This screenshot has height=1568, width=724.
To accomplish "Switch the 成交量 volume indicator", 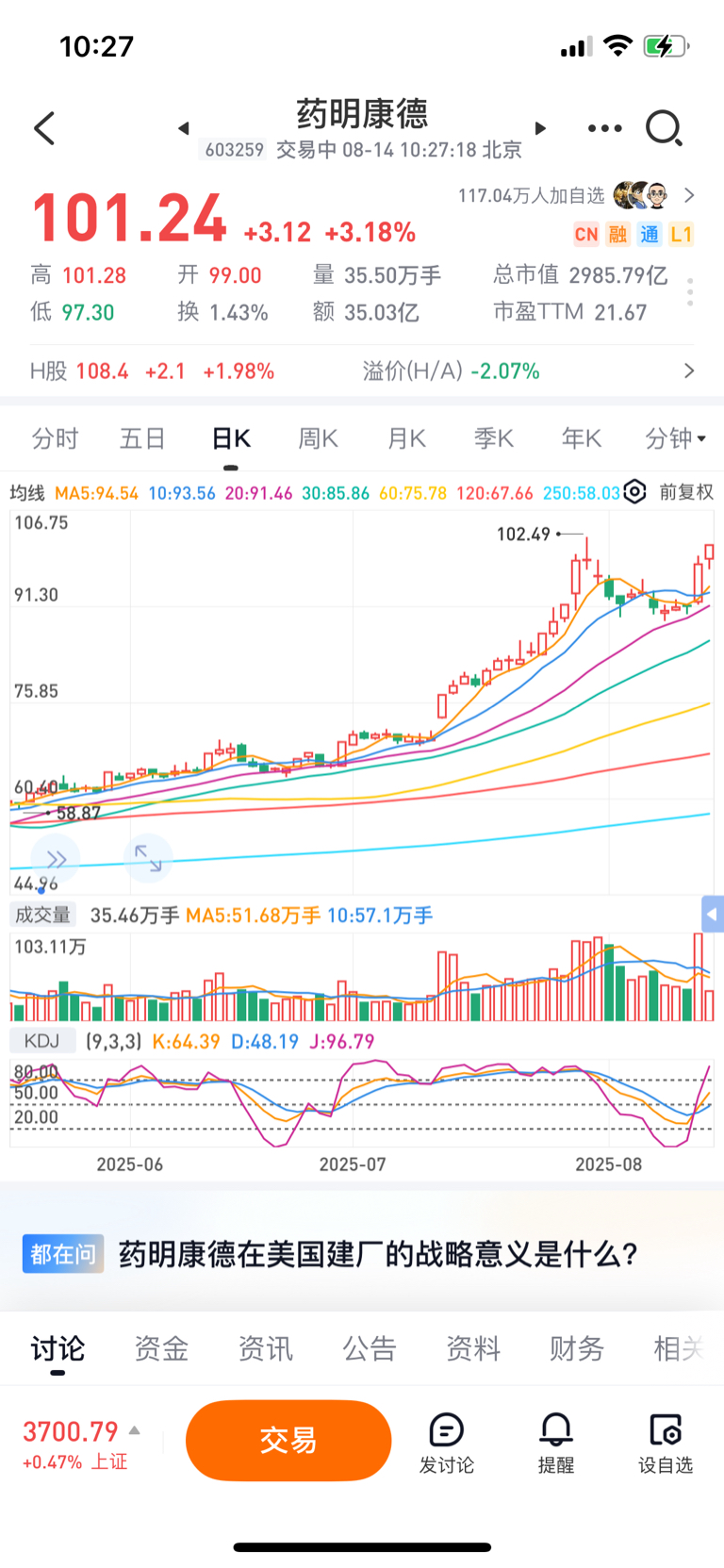I will tap(42, 915).
